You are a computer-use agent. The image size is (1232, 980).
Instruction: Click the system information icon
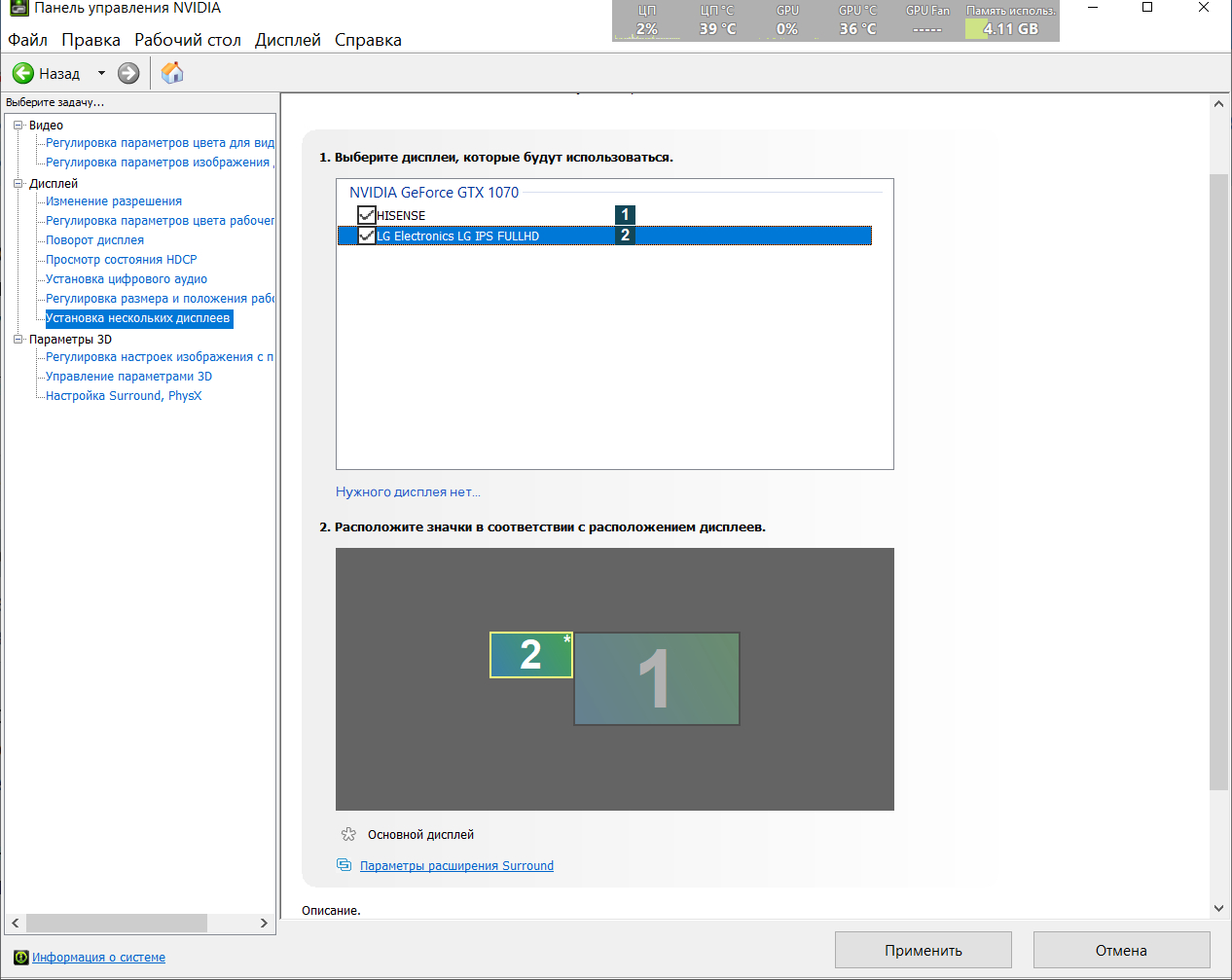coord(21,958)
